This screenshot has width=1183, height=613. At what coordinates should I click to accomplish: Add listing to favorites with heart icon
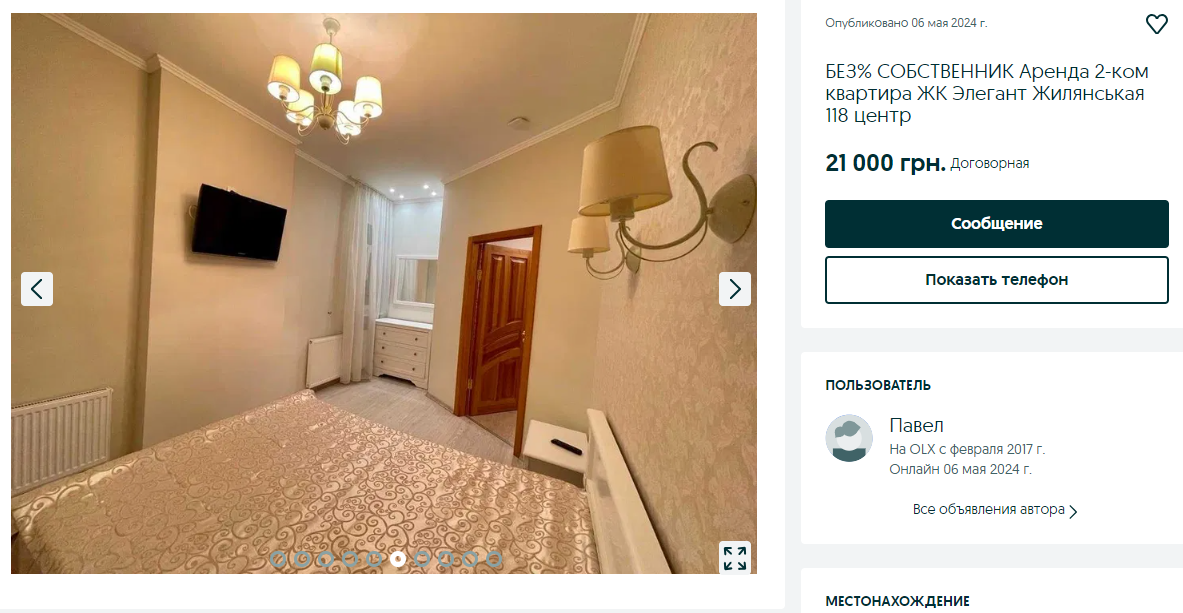1157,24
